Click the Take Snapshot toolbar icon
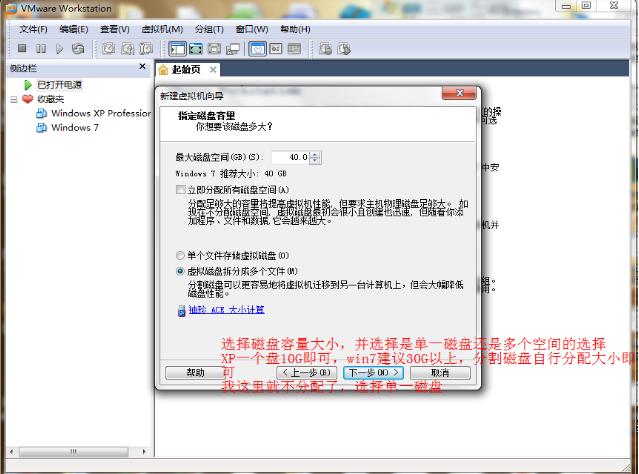Screen dimensions: 639x474 click(x=108, y=49)
